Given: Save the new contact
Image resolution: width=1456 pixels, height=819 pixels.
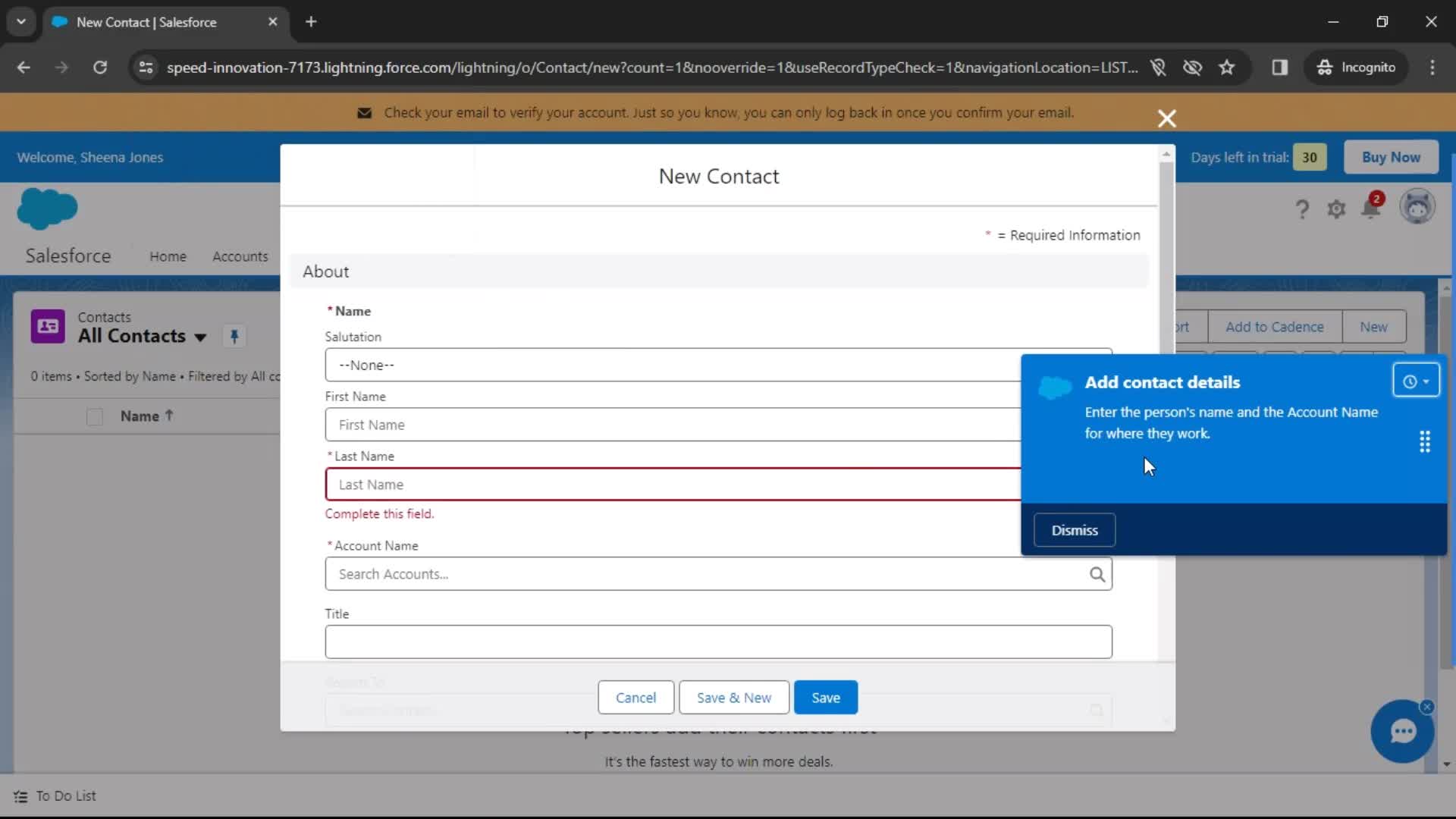Looking at the screenshot, I should point(825,698).
